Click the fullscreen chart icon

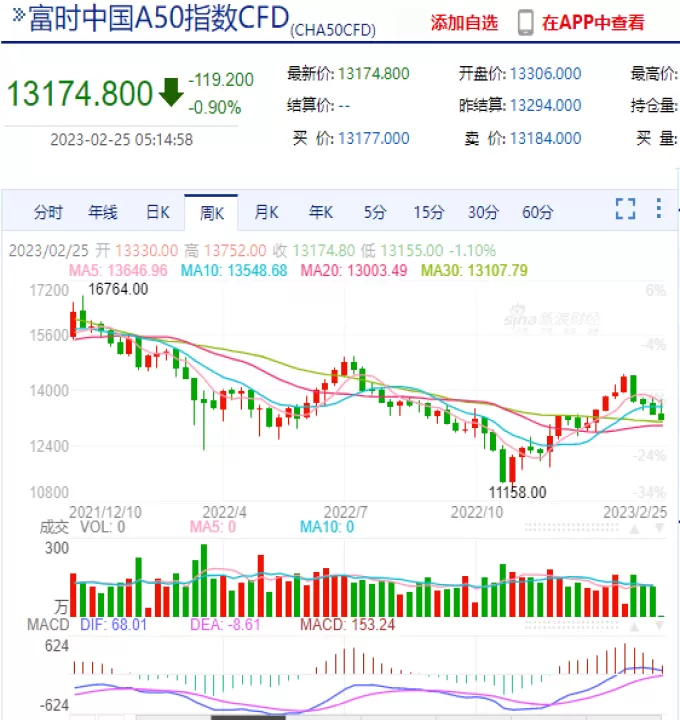(x=625, y=209)
